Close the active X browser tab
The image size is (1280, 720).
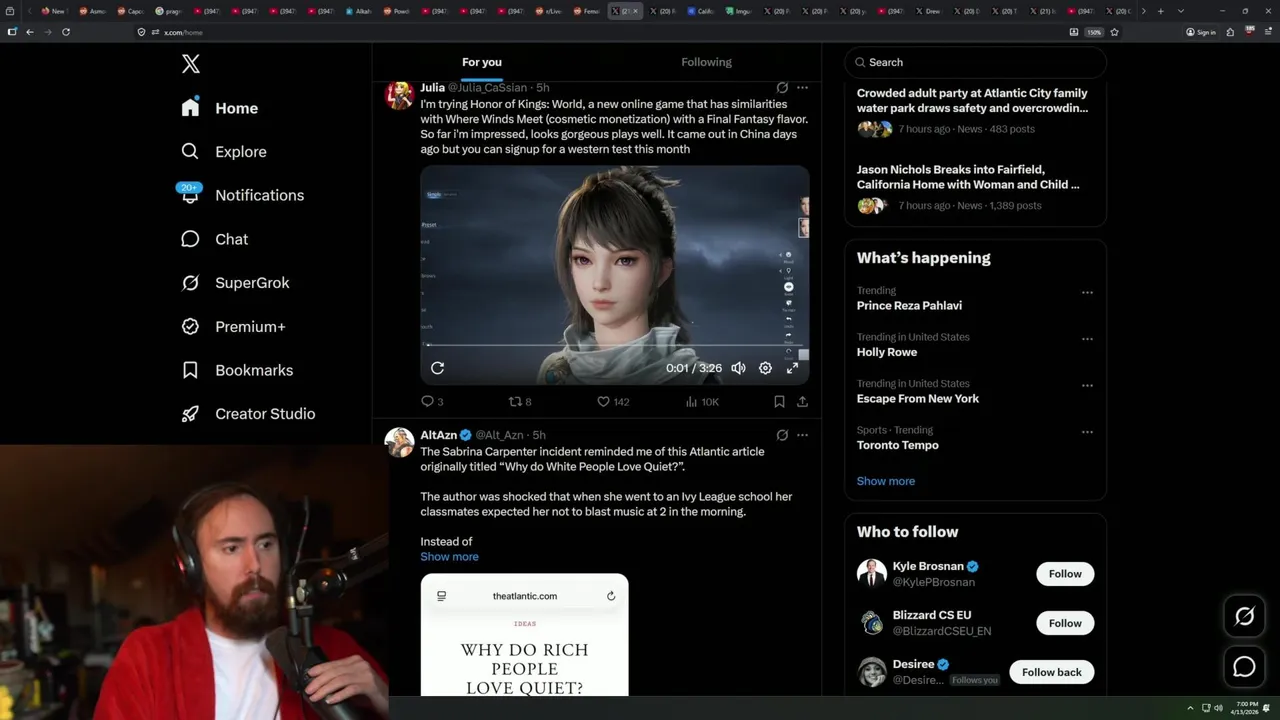click(635, 11)
